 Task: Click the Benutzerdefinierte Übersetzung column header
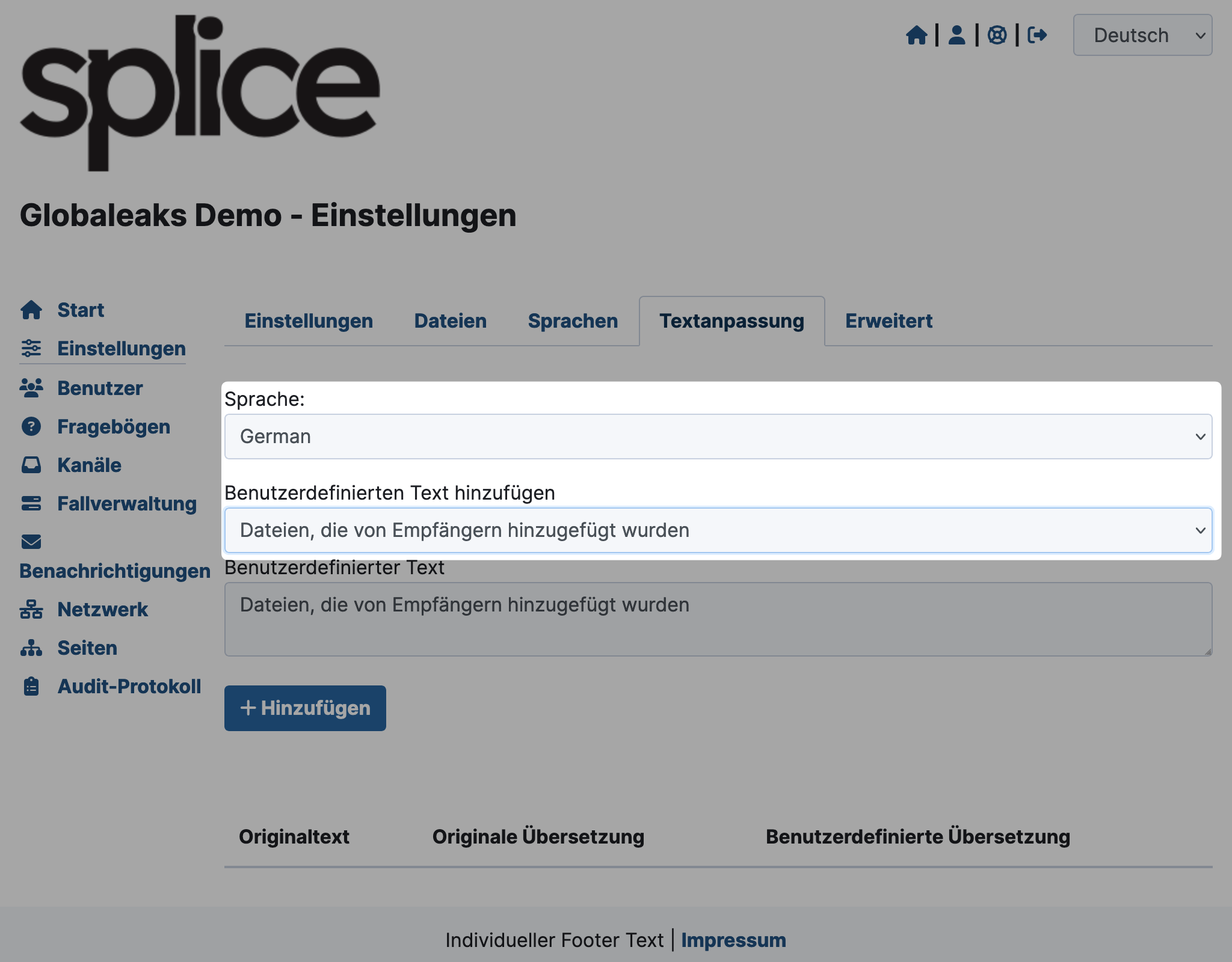pos(918,837)
